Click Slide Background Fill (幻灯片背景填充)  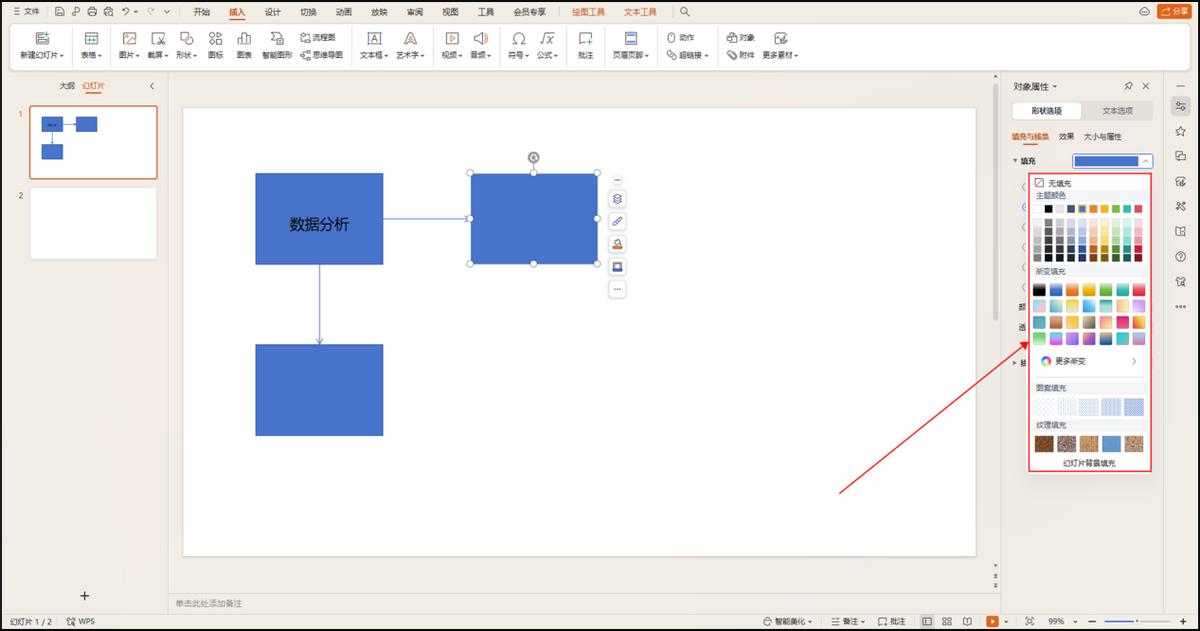(1088, 463)
